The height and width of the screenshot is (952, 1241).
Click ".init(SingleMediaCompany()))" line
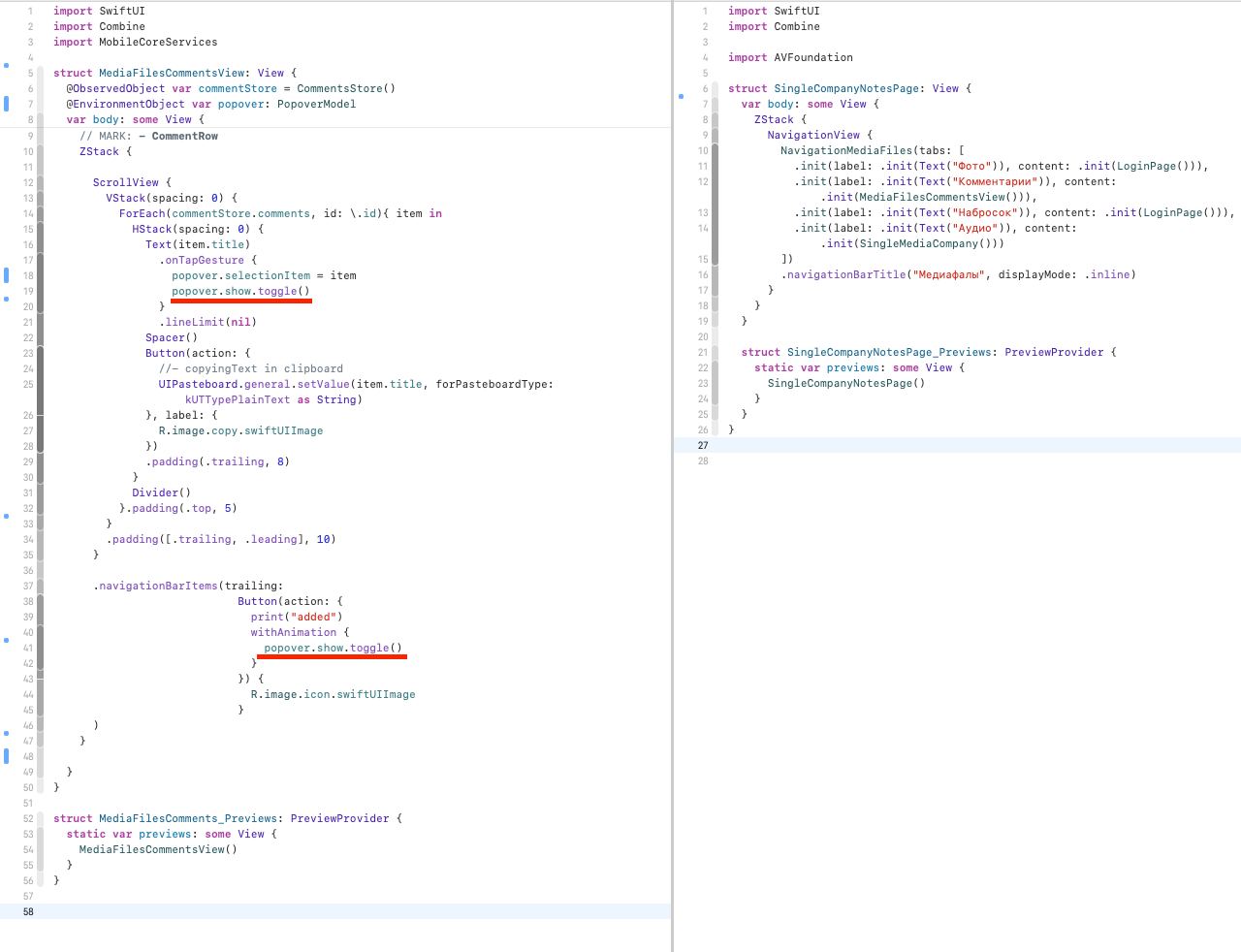pos(912,243)
